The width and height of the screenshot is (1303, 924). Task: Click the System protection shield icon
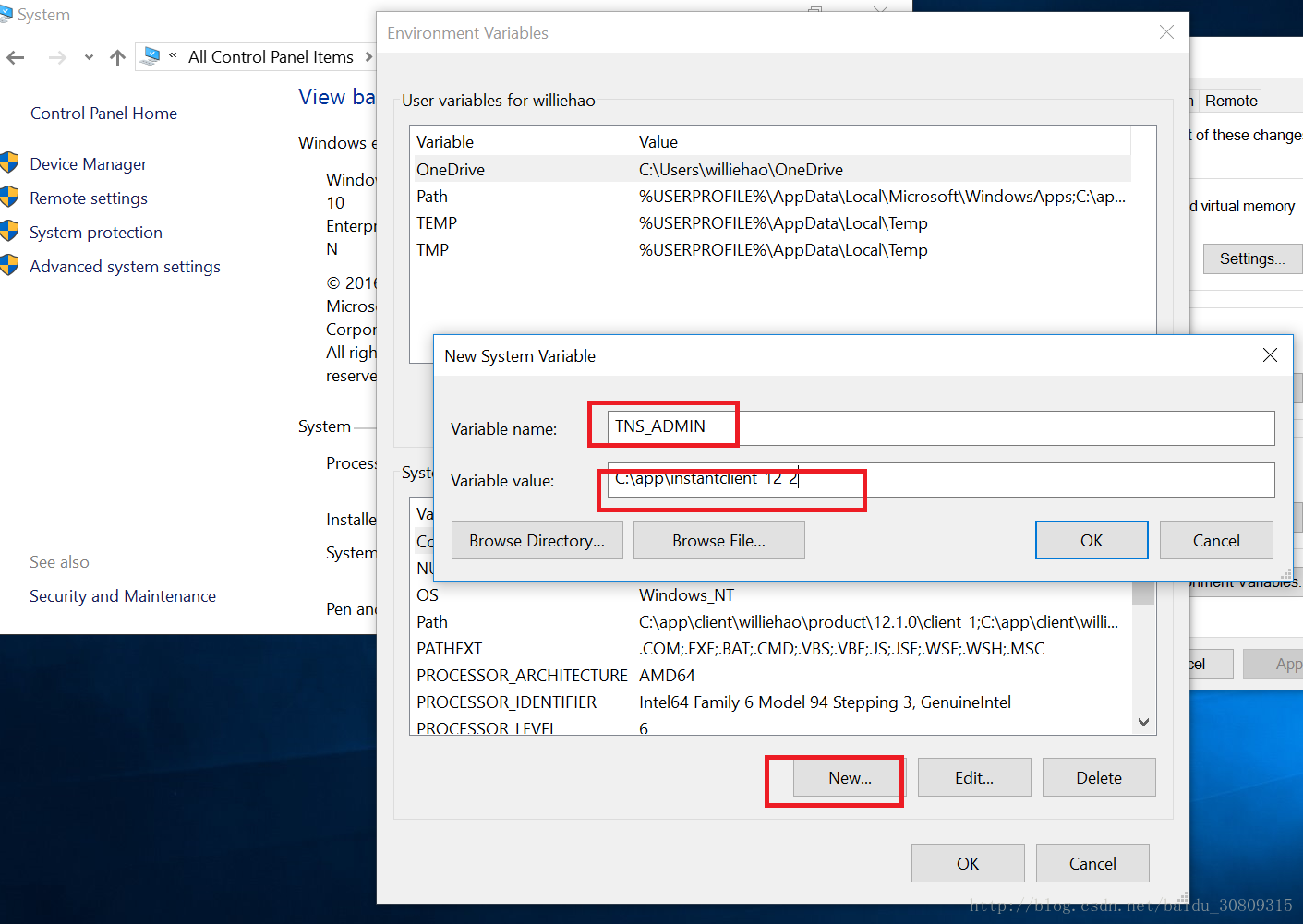pos(9,232)
